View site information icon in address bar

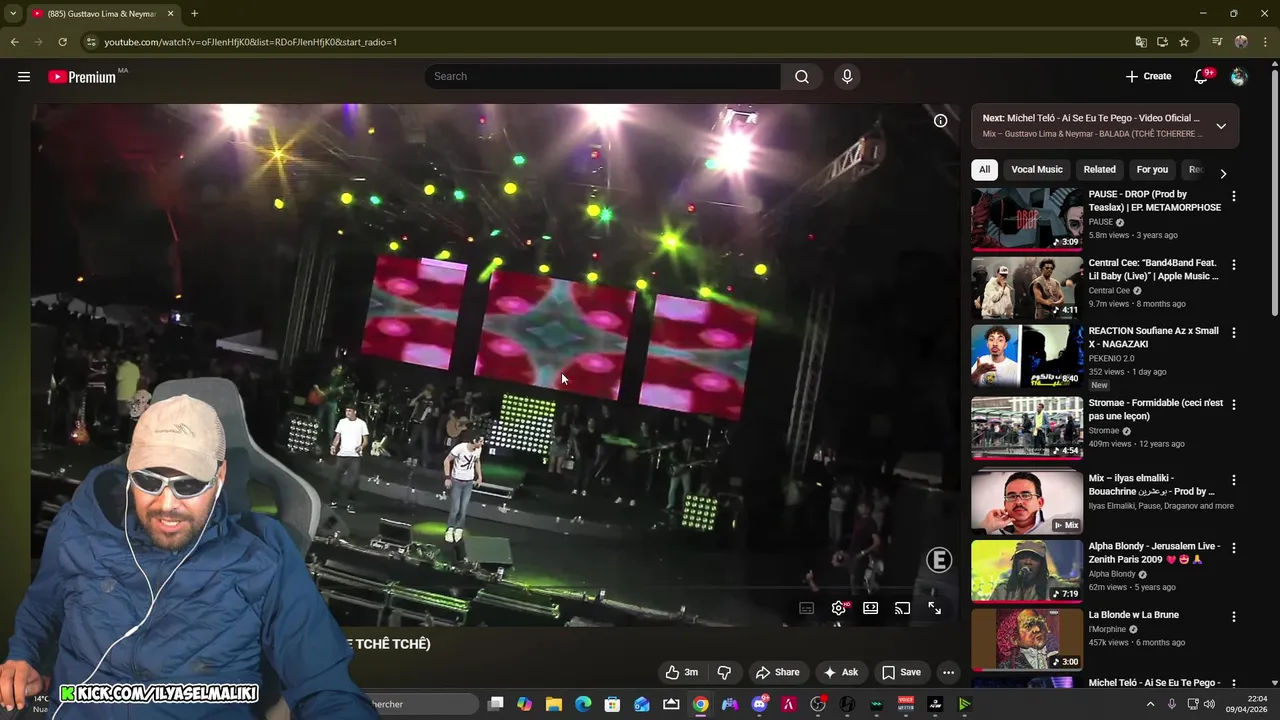[x=91, y=42]
